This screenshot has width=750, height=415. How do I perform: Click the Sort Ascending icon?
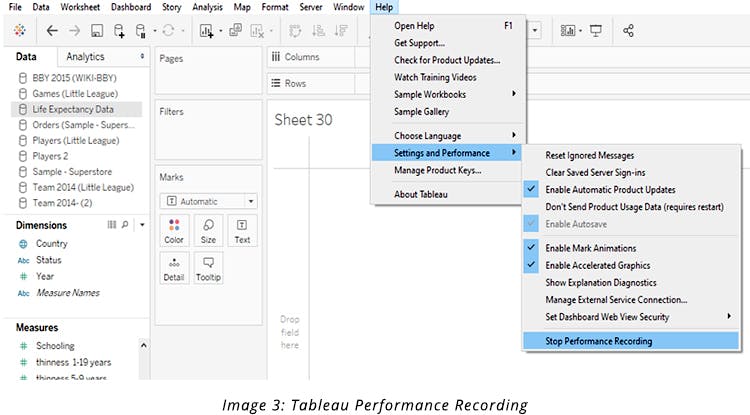click(x=318, y=31)
